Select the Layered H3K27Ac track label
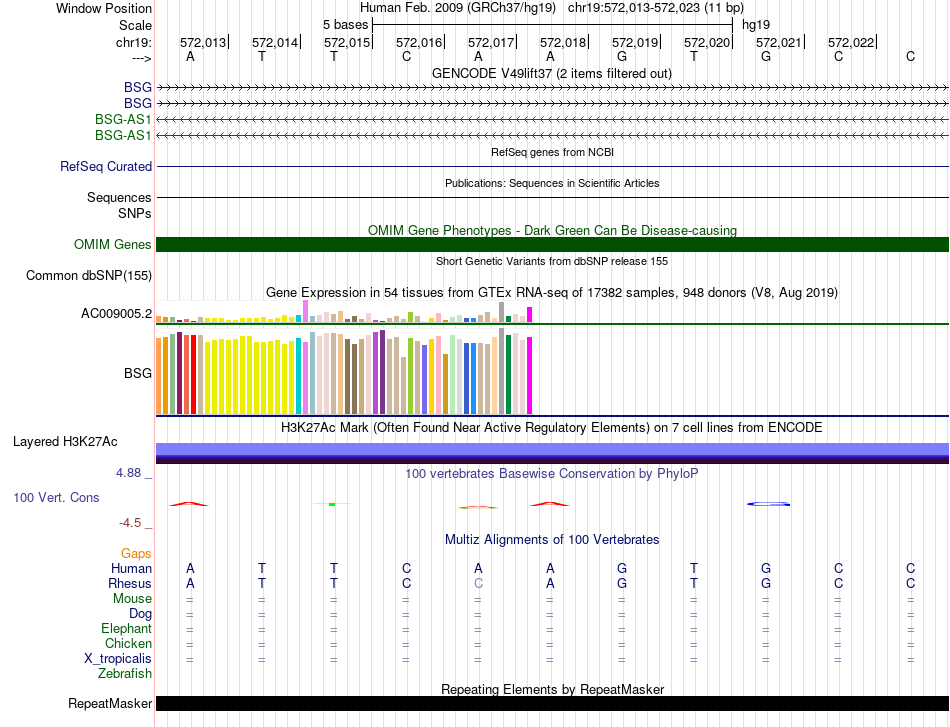This screenshot has height=727, width=950. [65, 442]
